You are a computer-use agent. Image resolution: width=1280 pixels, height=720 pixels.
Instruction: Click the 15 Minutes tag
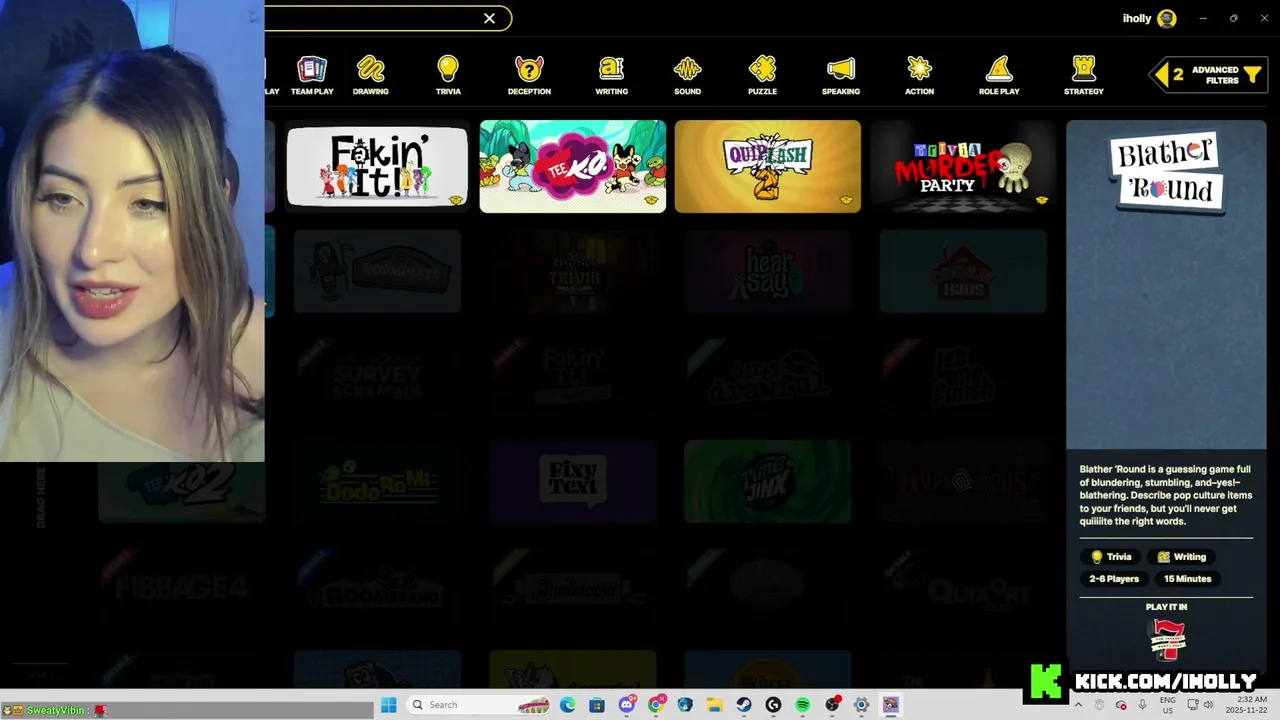[x=1187, y=579]
